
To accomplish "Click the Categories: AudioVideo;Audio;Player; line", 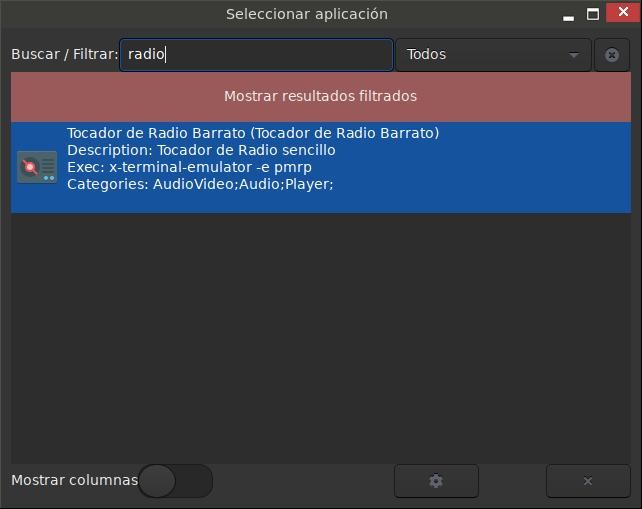I will pos(200,184).
